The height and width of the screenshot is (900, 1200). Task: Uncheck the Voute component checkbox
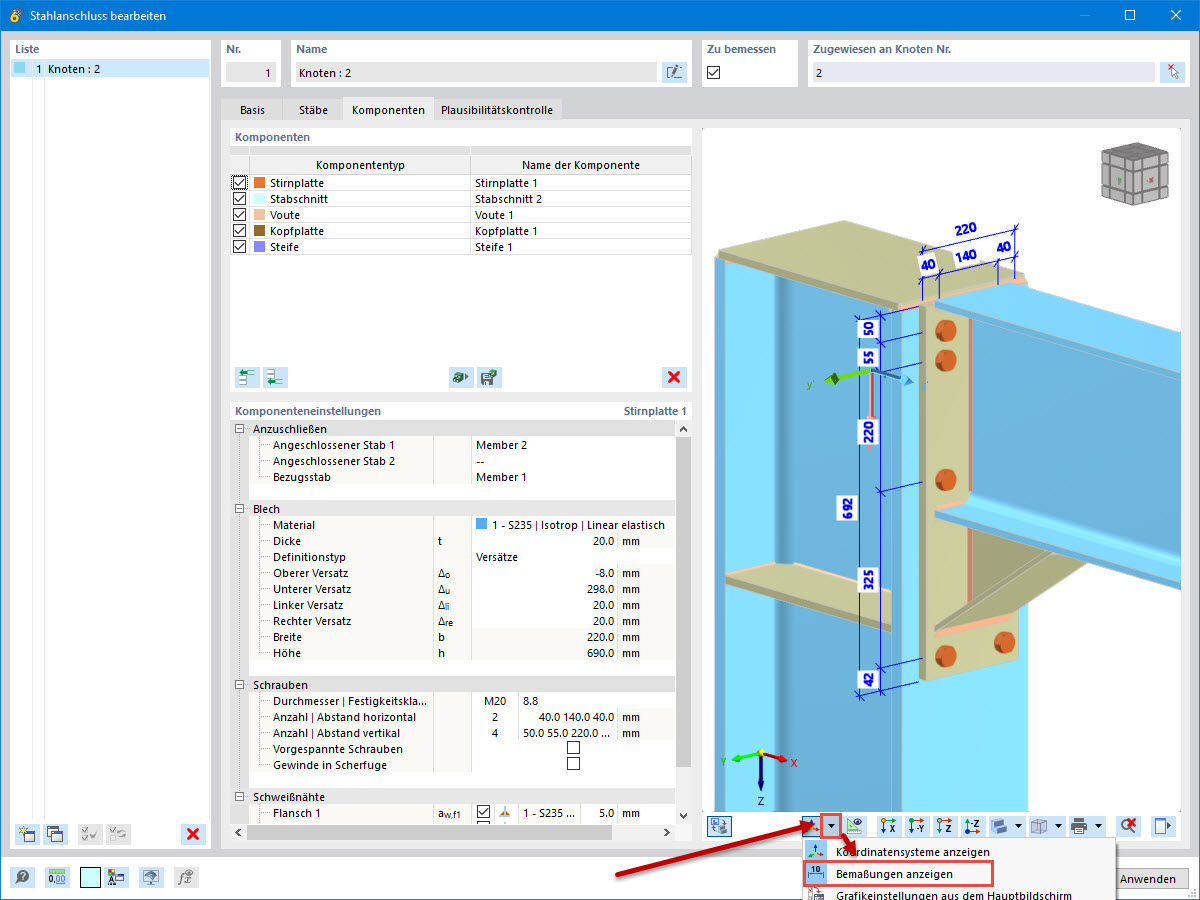pos(239,215)
